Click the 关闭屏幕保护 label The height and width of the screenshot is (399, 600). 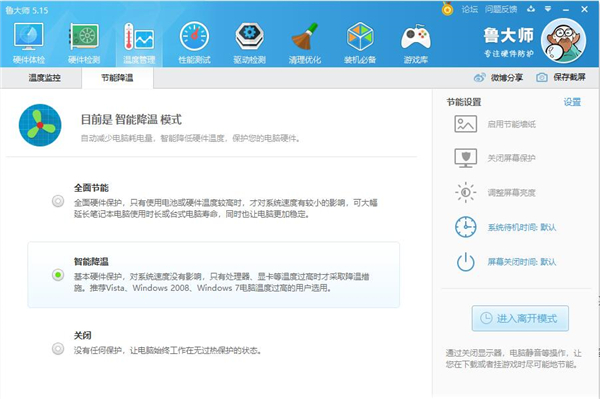512,158
